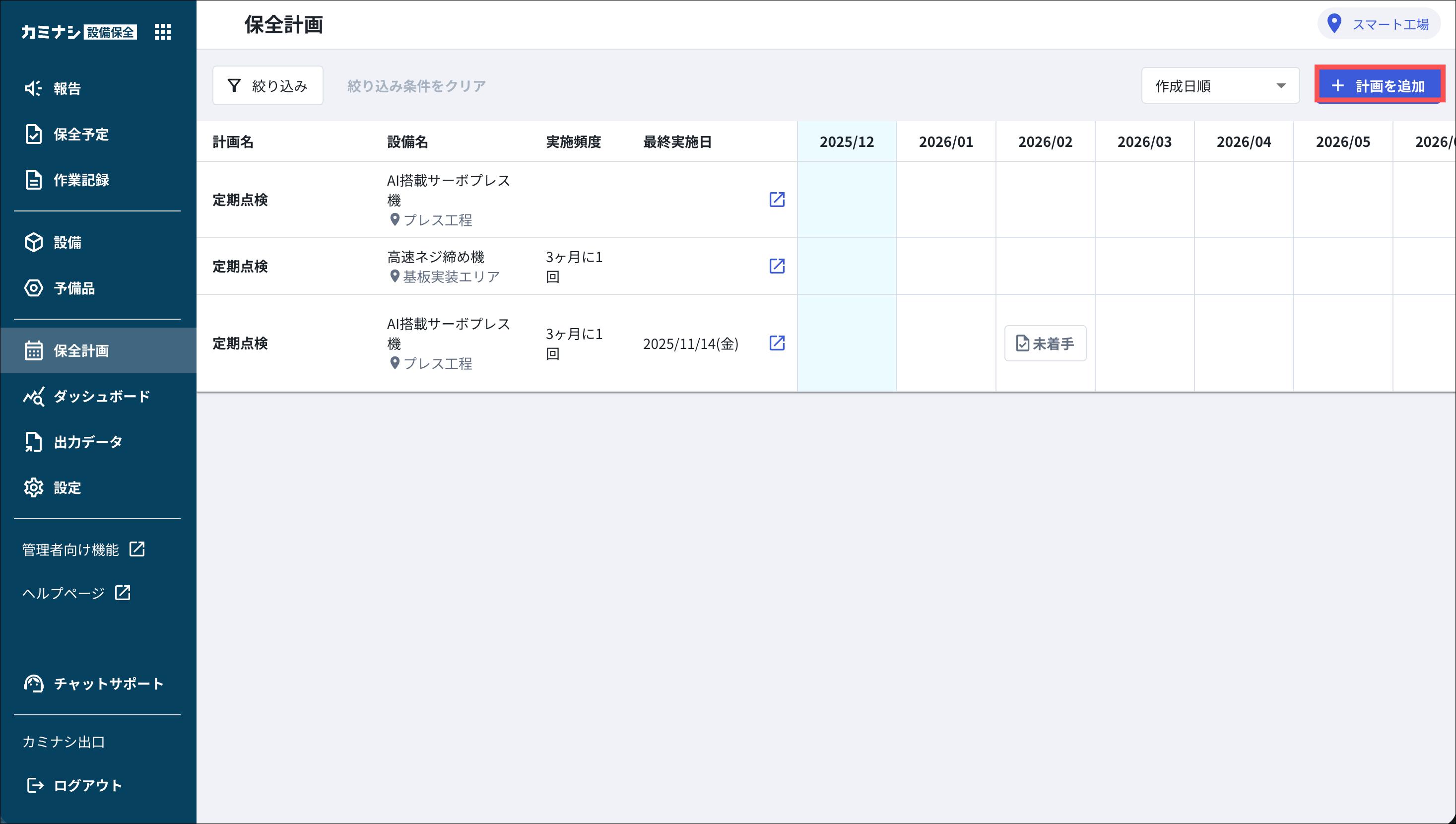
Task: Select 作業記録 in the sidebar
Action: pyautogui.click(x=81, y=180)
